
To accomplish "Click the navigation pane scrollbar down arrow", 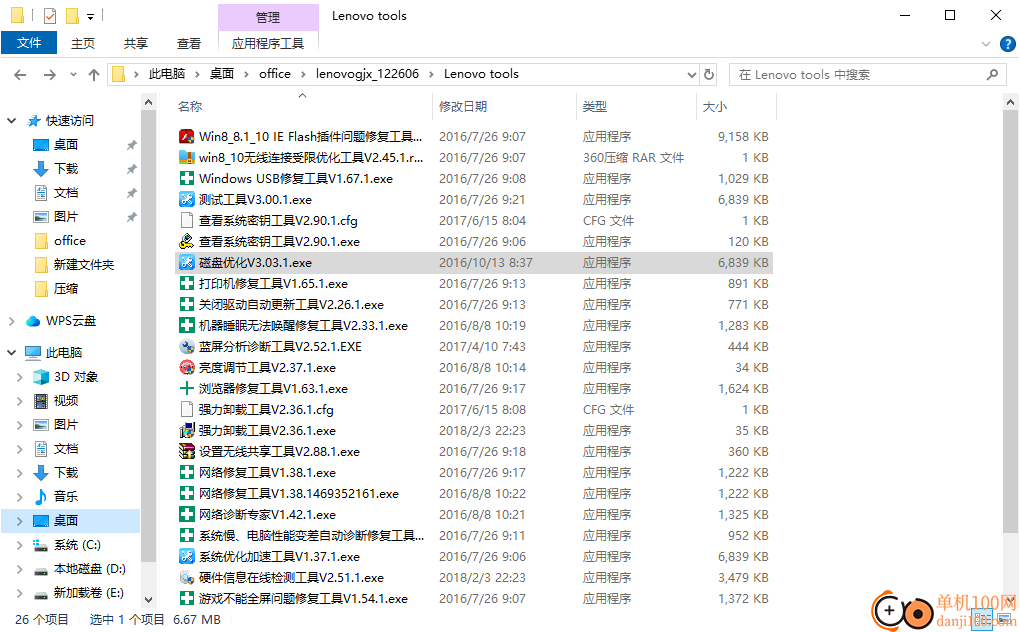I will coord(148,599).
